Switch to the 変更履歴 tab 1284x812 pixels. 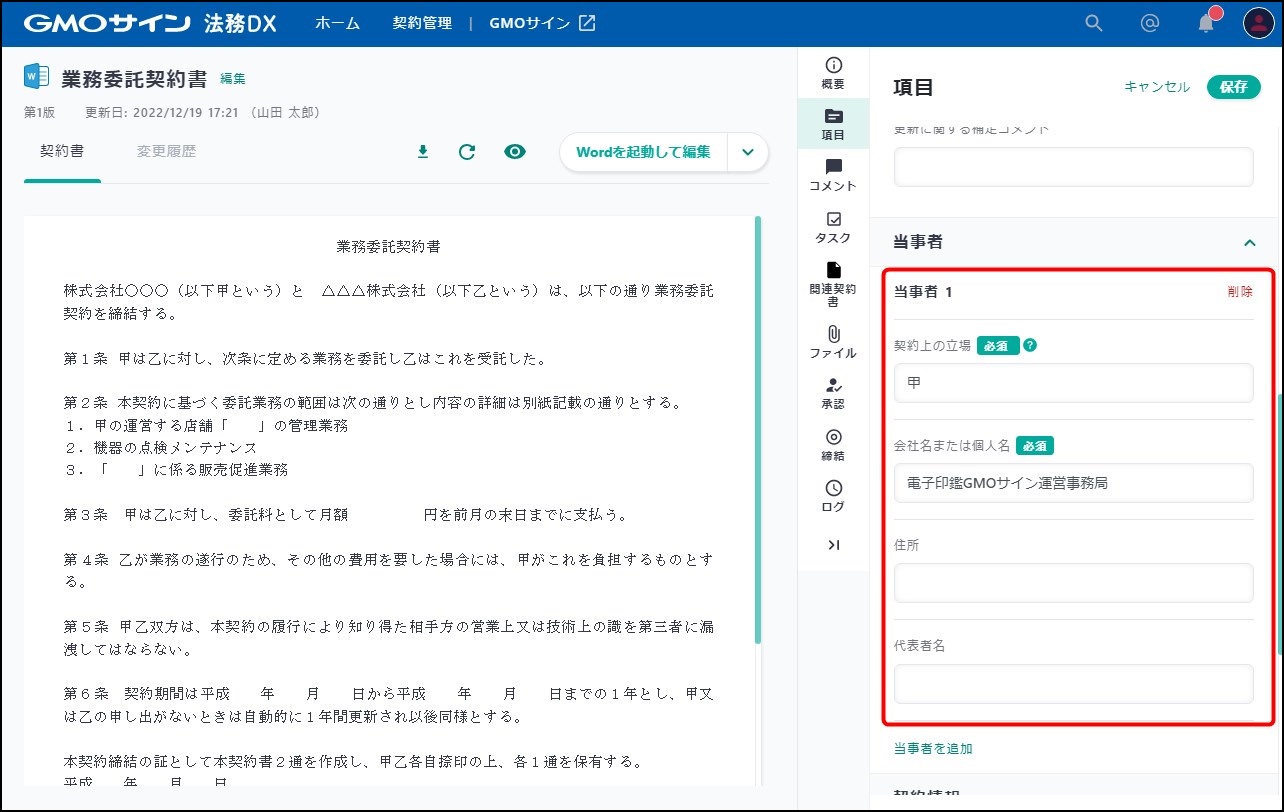[x=166, y=152]
